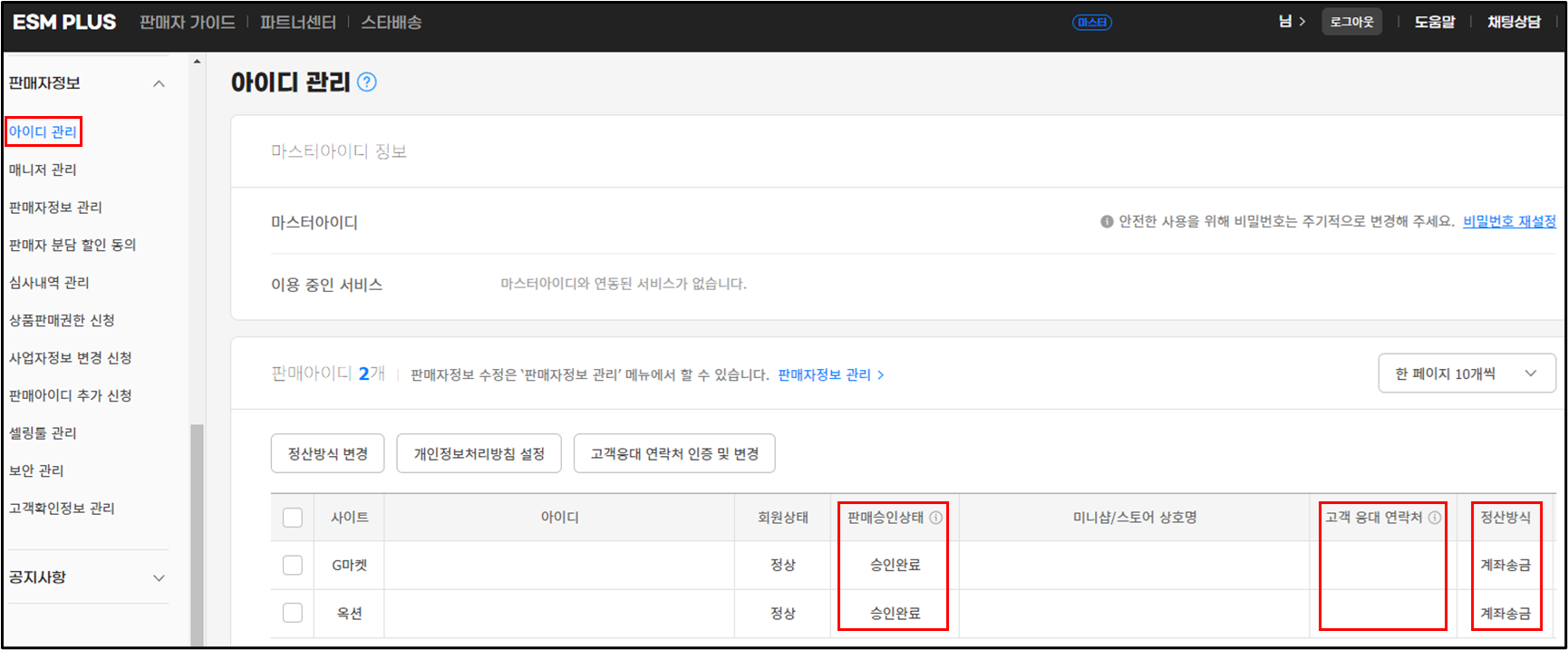Viewport: 1568px width, 650px height.
Task: Click the 정산방식 column header
Action: pyautogui.click(x=1505, y=518)
